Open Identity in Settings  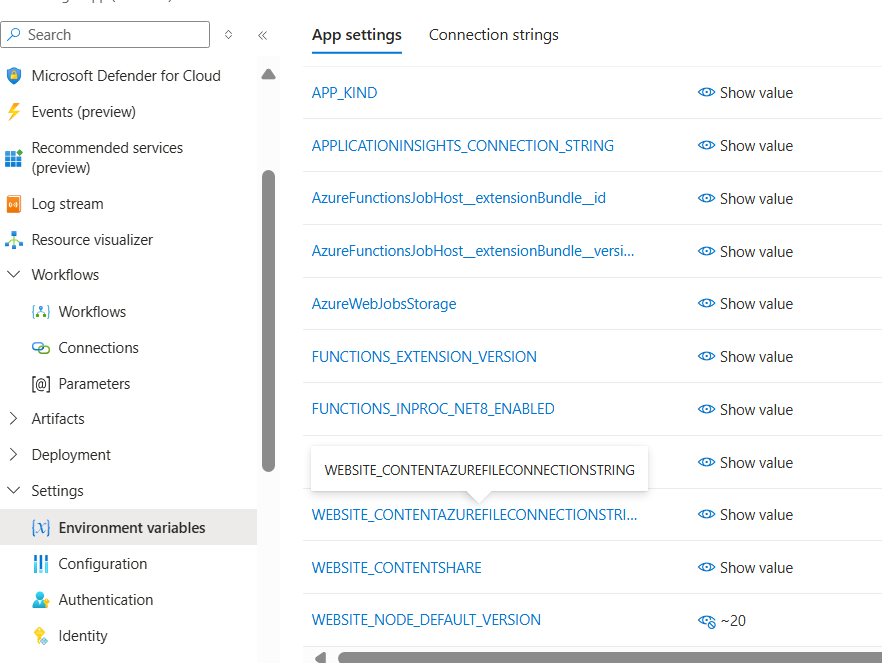point(83,635)
